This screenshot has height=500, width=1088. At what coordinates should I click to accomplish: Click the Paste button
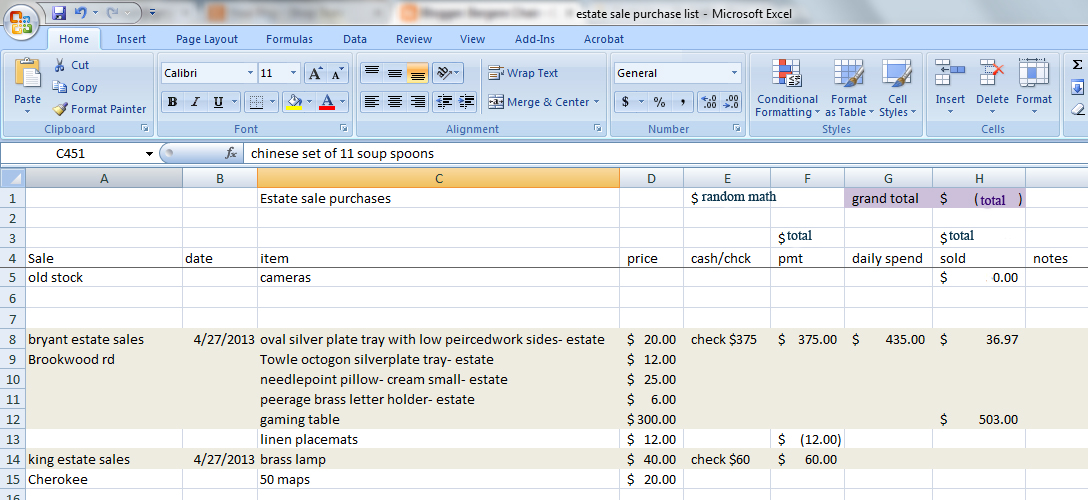pos(28,83)
